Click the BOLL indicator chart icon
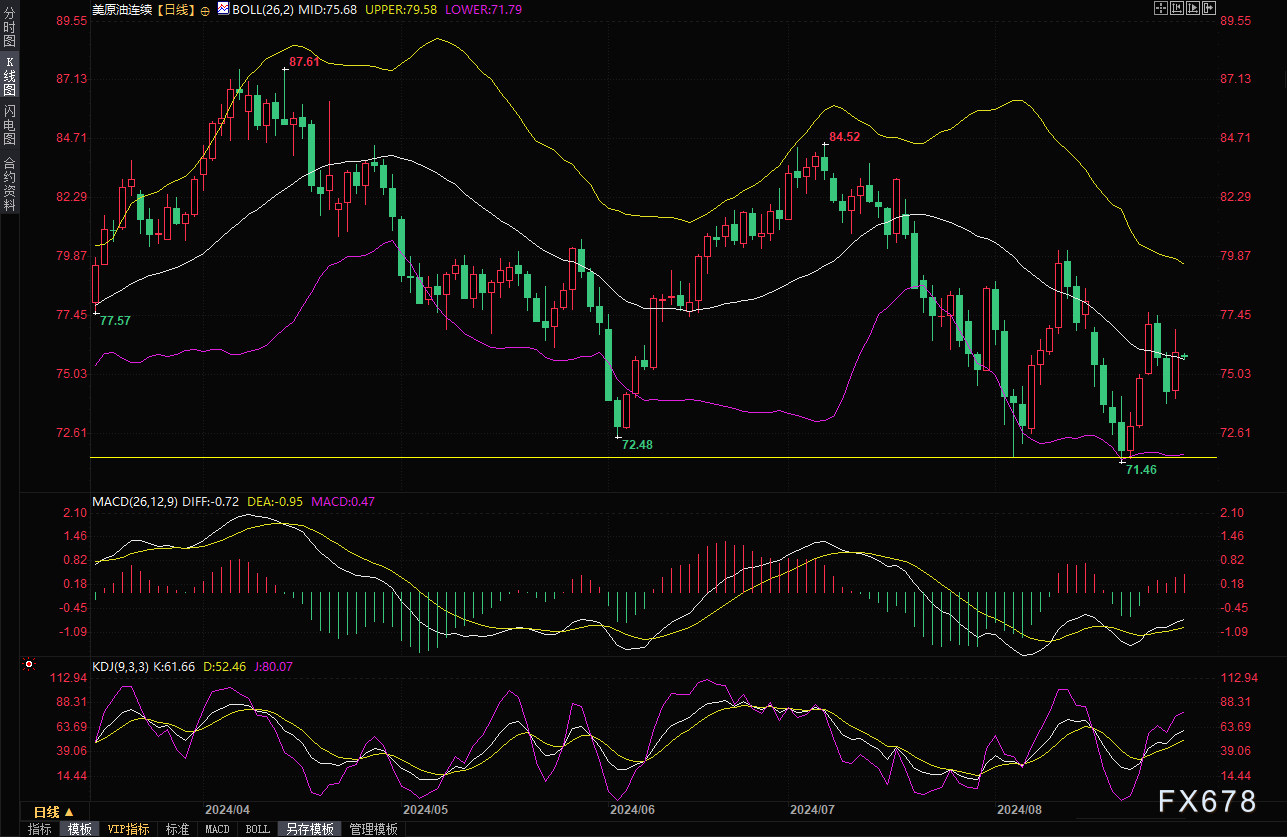 click(222, 9)
